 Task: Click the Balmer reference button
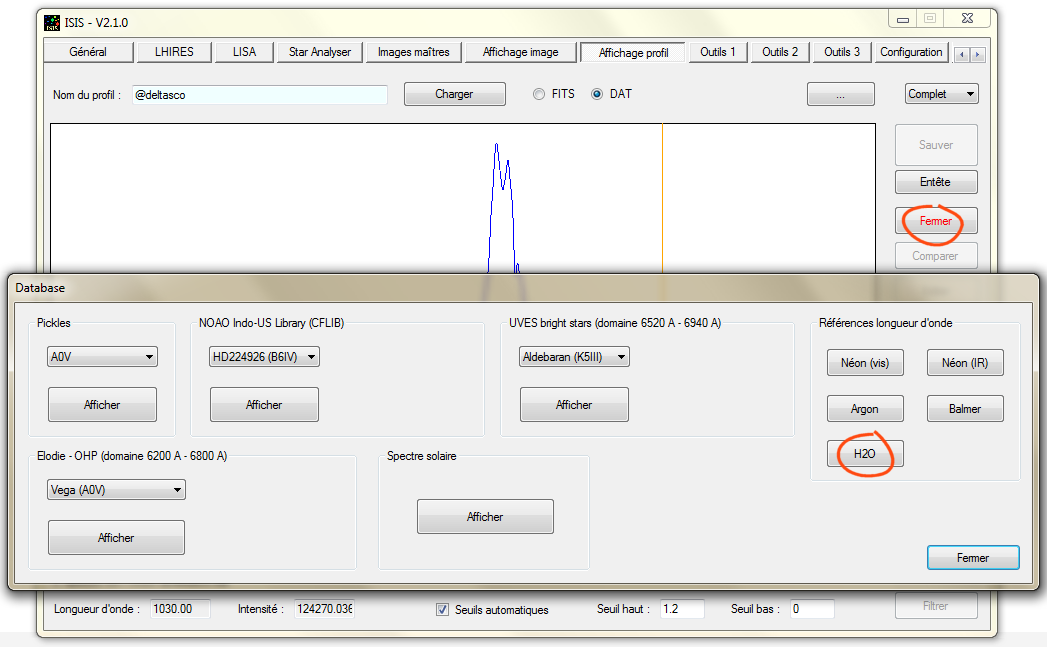point(965,409)
